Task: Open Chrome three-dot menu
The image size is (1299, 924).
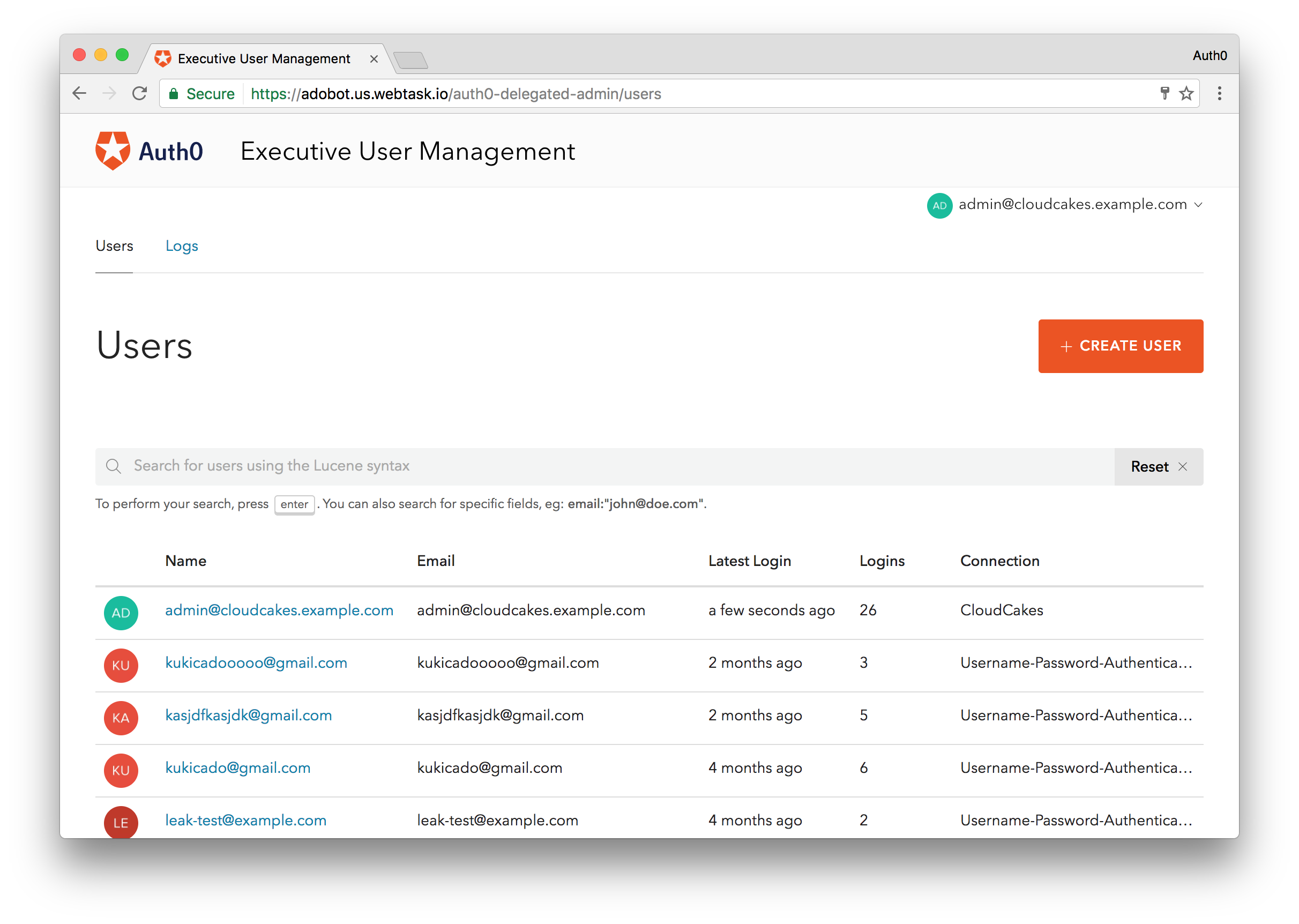Action: [x=1219, y=93]
